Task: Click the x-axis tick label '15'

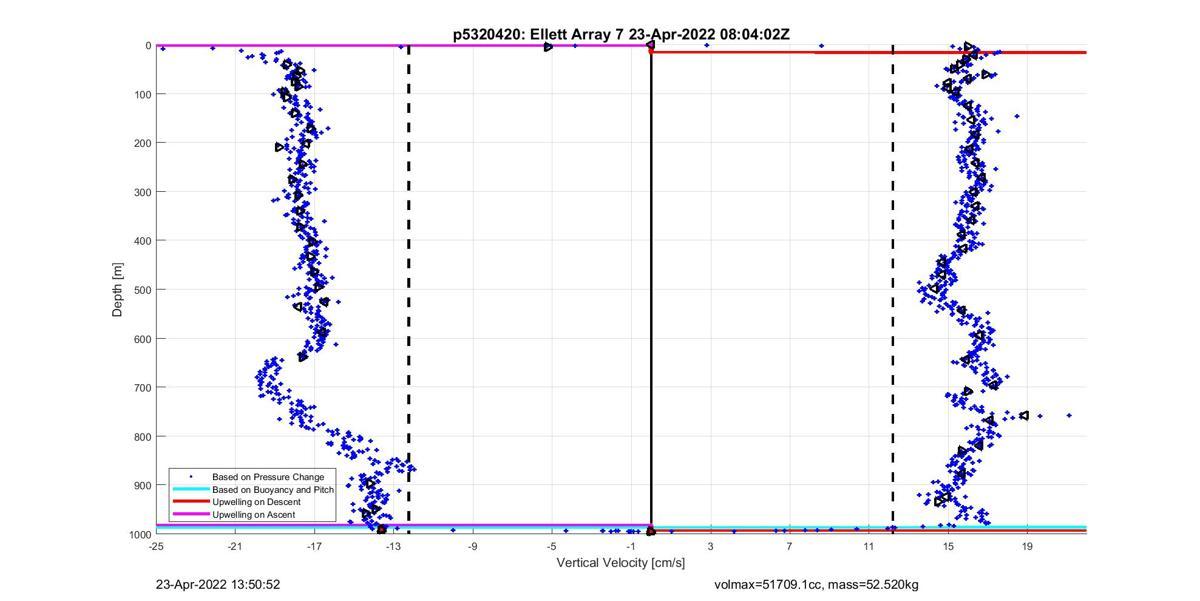Action: pyautogui.click(x=948, y=547)
